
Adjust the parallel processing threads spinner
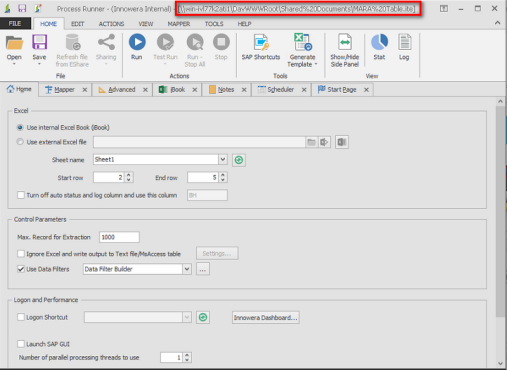[187, 358]
